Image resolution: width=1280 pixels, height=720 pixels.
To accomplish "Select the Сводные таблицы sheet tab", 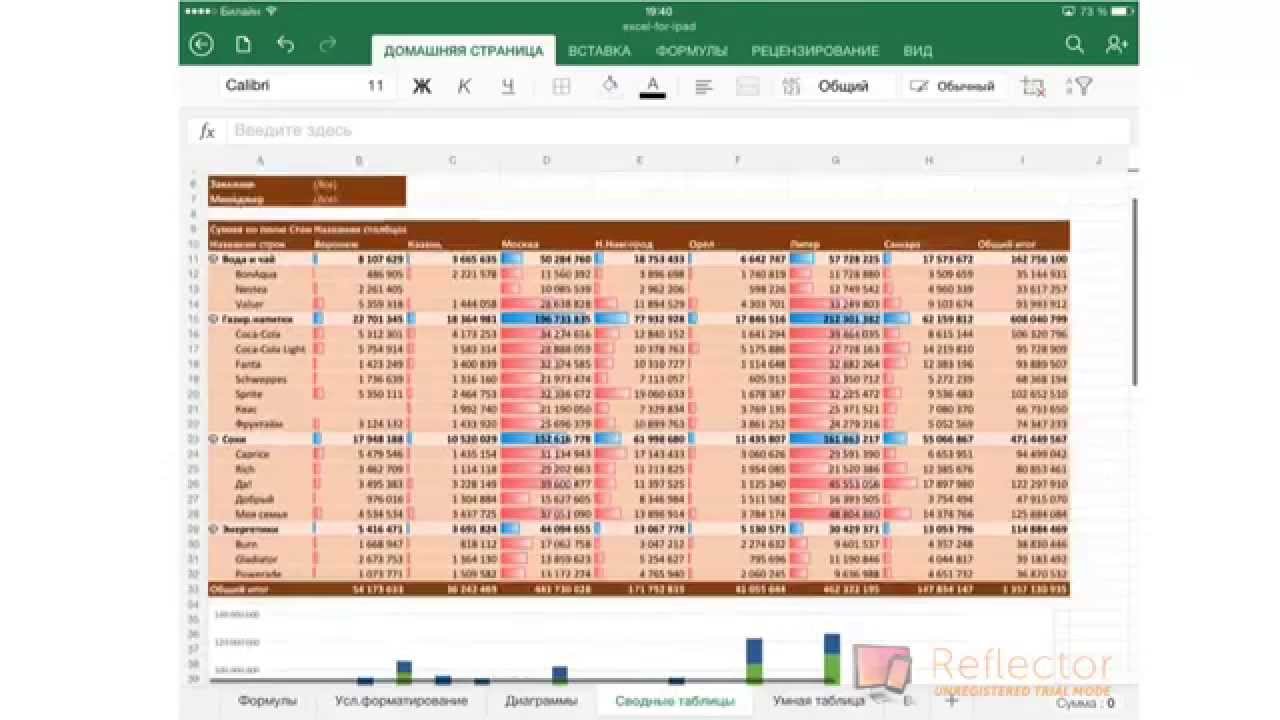I will [674, 701].
